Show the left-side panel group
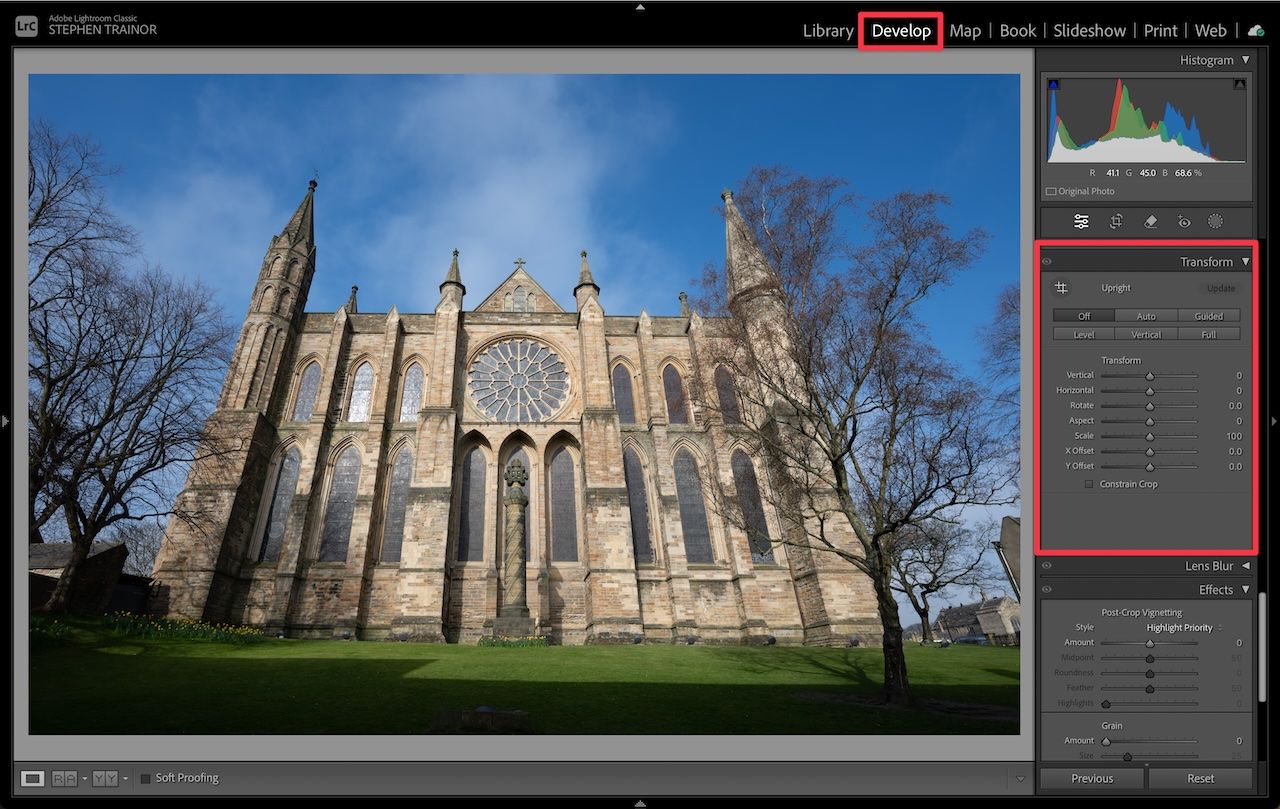The height and width of the screenshot is (809, 1280). [x=5, y=421]
